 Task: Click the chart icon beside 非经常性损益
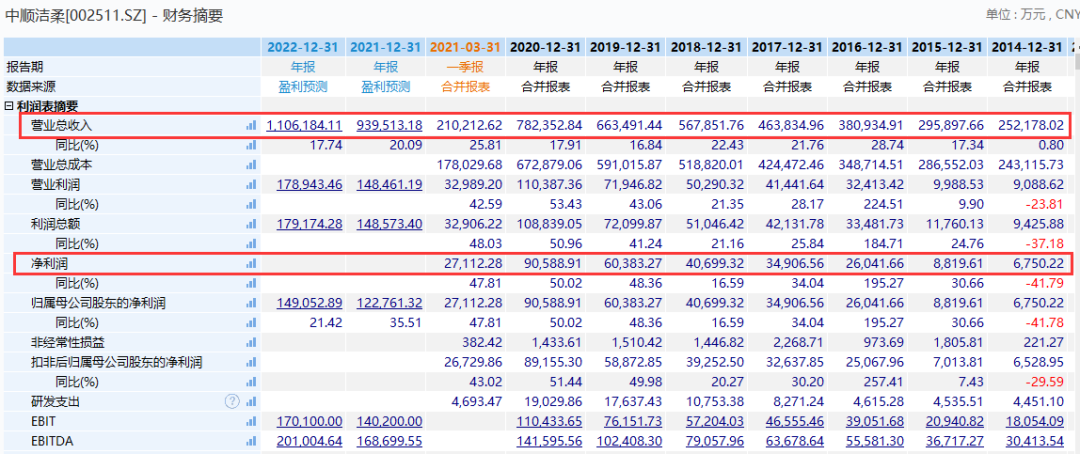251,342
